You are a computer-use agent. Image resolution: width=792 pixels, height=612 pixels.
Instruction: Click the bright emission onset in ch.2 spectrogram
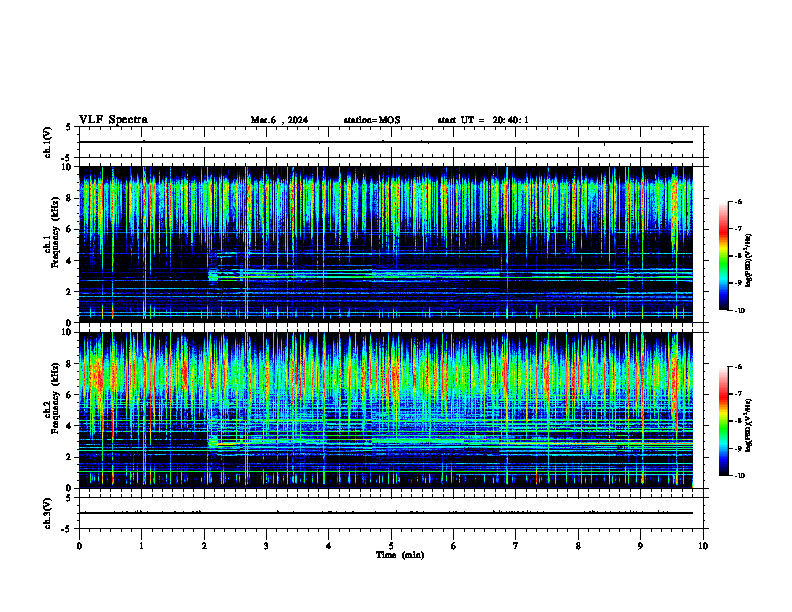213,442
